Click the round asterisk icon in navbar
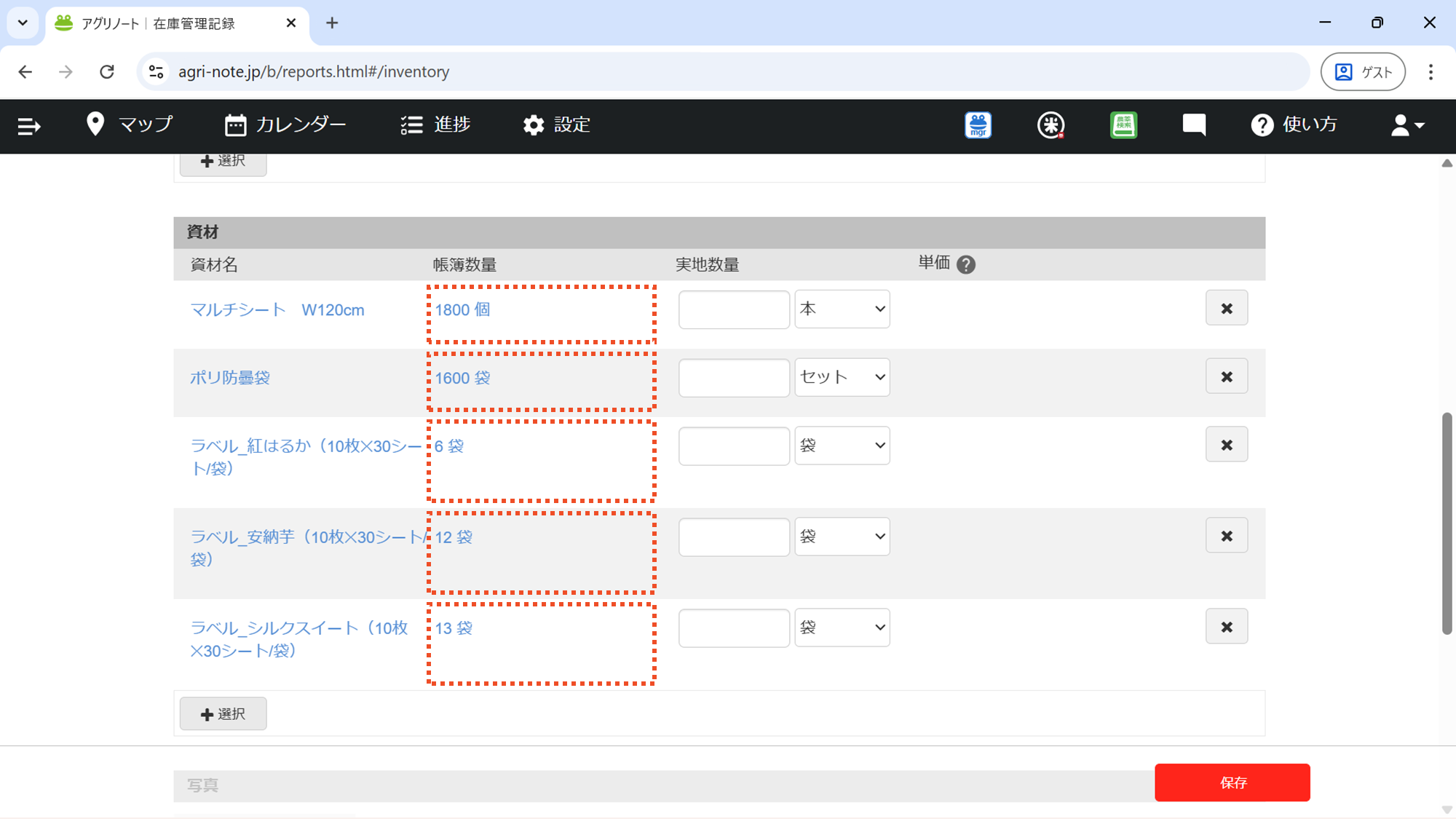This screenshot has height=819, width=1456. [x=1051, y=125]
